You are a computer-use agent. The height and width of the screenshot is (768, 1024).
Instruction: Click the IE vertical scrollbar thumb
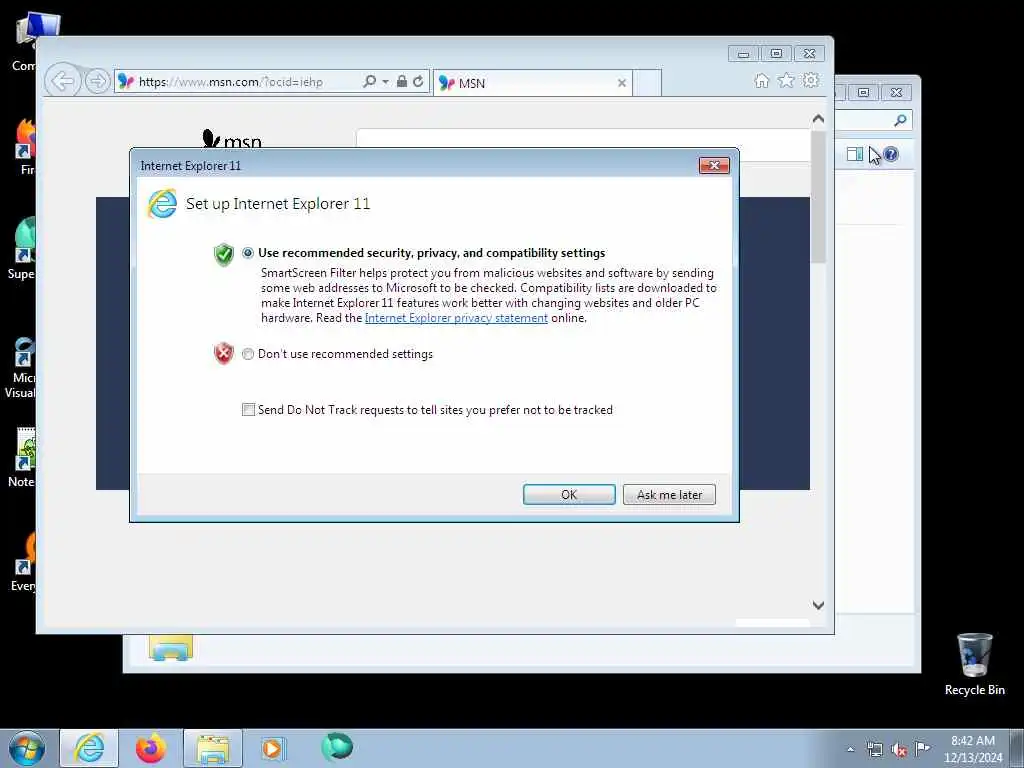click(818, 197)
